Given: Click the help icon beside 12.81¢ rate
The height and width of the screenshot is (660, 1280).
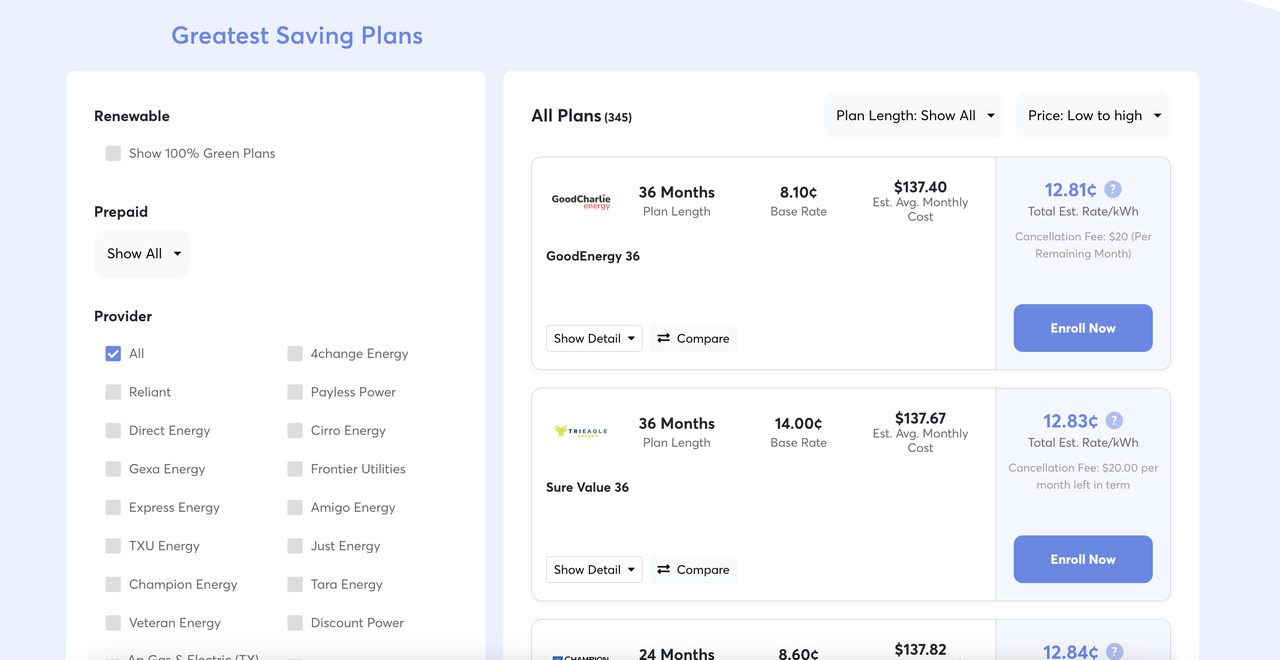Looking at the screenshot, I should pos(1113,189).
